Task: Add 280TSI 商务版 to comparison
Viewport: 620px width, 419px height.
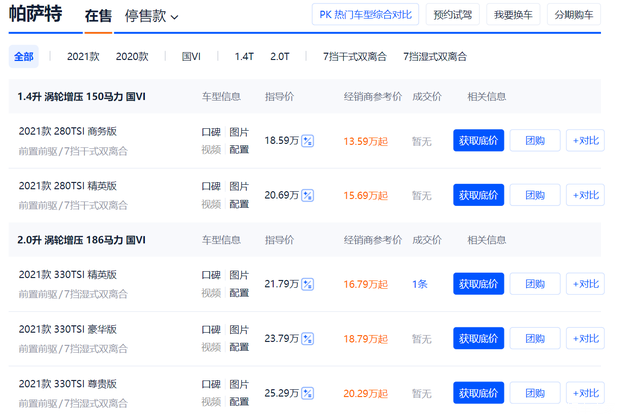Action: coord(585,140)
